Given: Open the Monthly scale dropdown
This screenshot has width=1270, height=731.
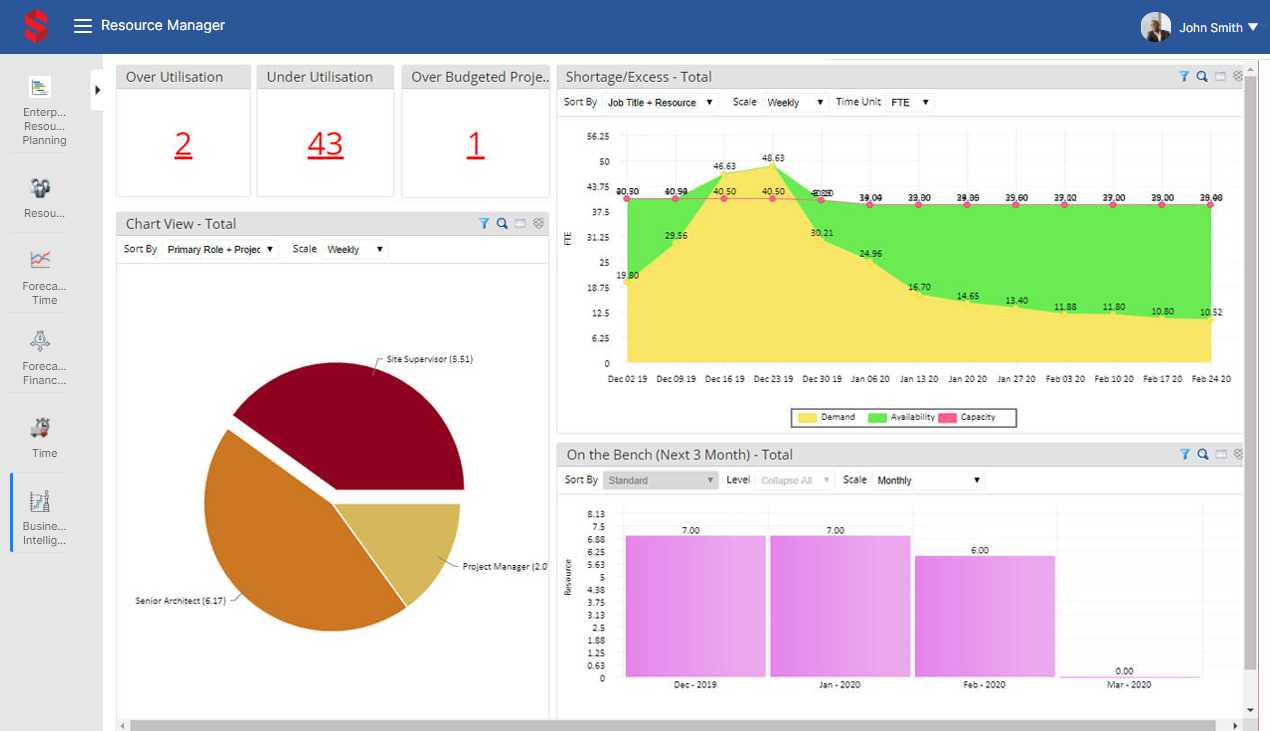Looking at the screenshot, I should pyautogui.click(x=928, y=481).
